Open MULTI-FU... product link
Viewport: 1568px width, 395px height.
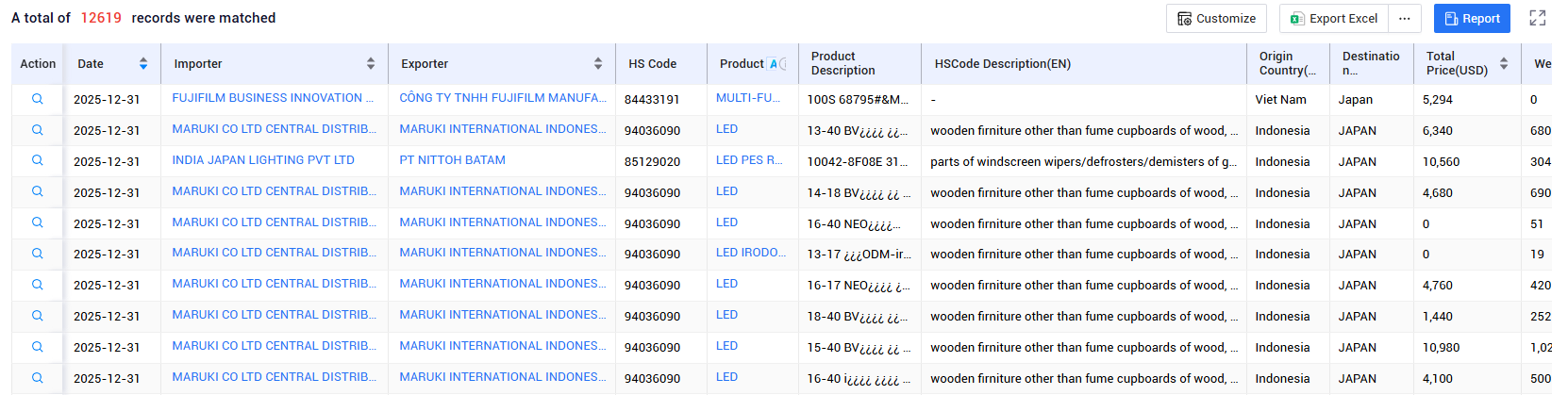click(748, 98)
